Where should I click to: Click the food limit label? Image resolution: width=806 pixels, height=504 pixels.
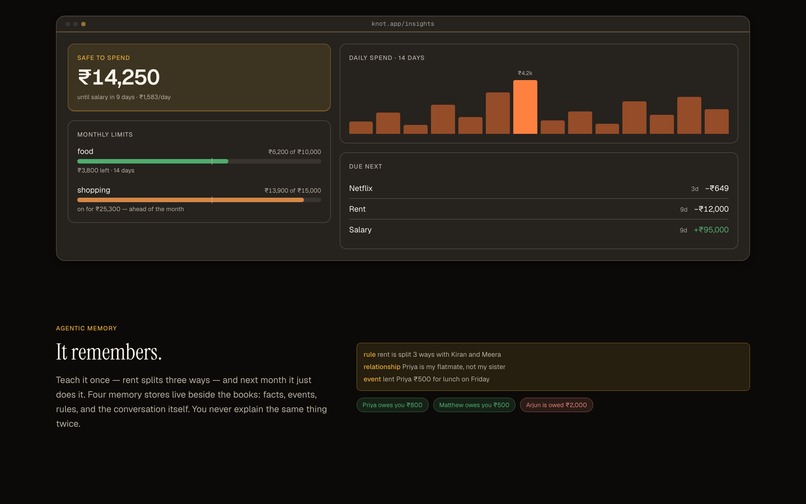click(x=85, y=151)
